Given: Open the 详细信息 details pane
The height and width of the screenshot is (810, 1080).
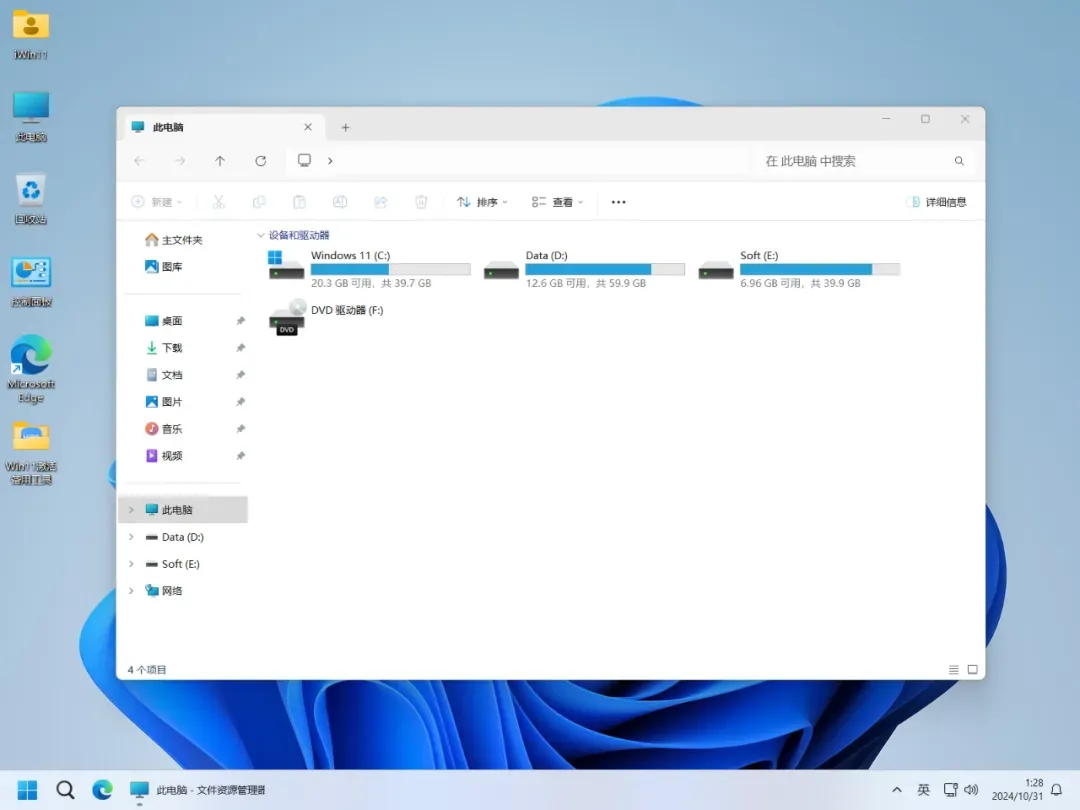Looking at the screenshot, I should coord(937,201).
